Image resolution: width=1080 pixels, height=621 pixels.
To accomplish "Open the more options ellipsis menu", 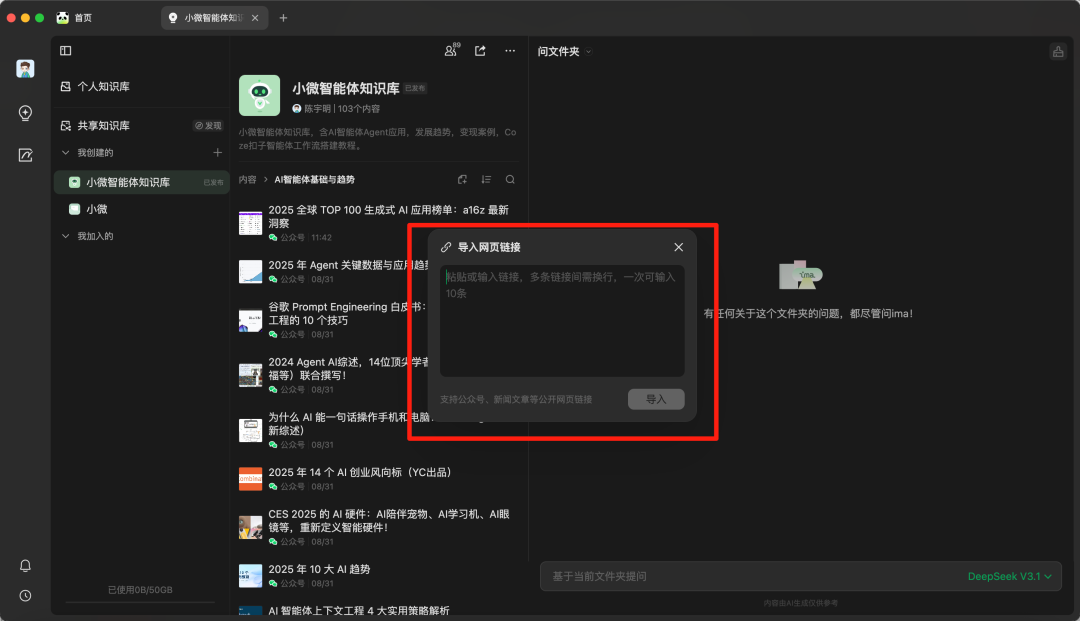I will [x=510, y=50].
